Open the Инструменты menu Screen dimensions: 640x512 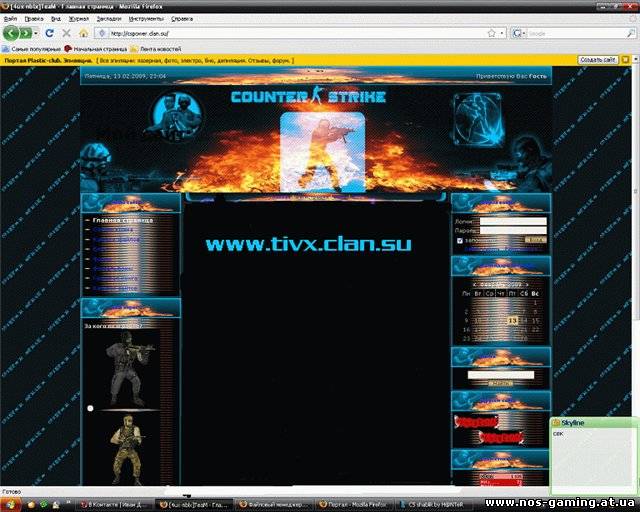click(146, 19)
